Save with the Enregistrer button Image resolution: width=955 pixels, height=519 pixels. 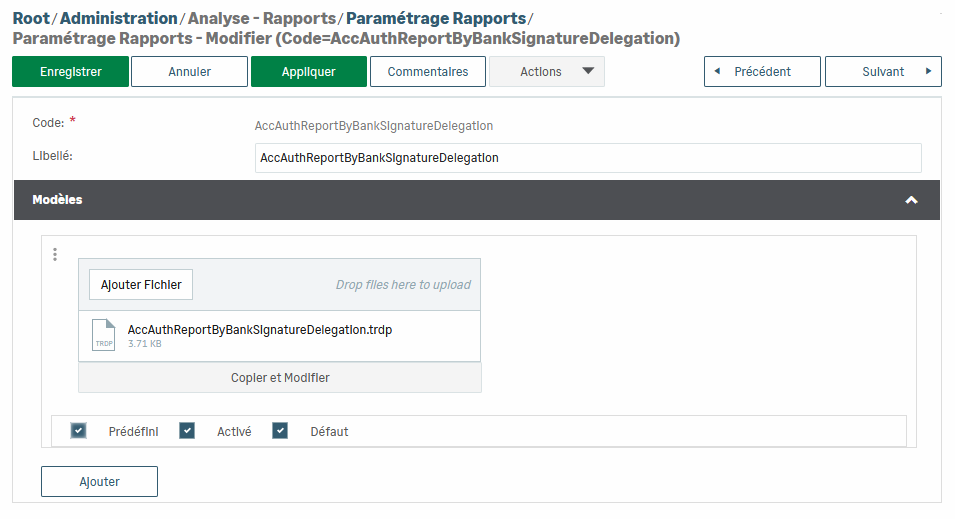point(71,72)
